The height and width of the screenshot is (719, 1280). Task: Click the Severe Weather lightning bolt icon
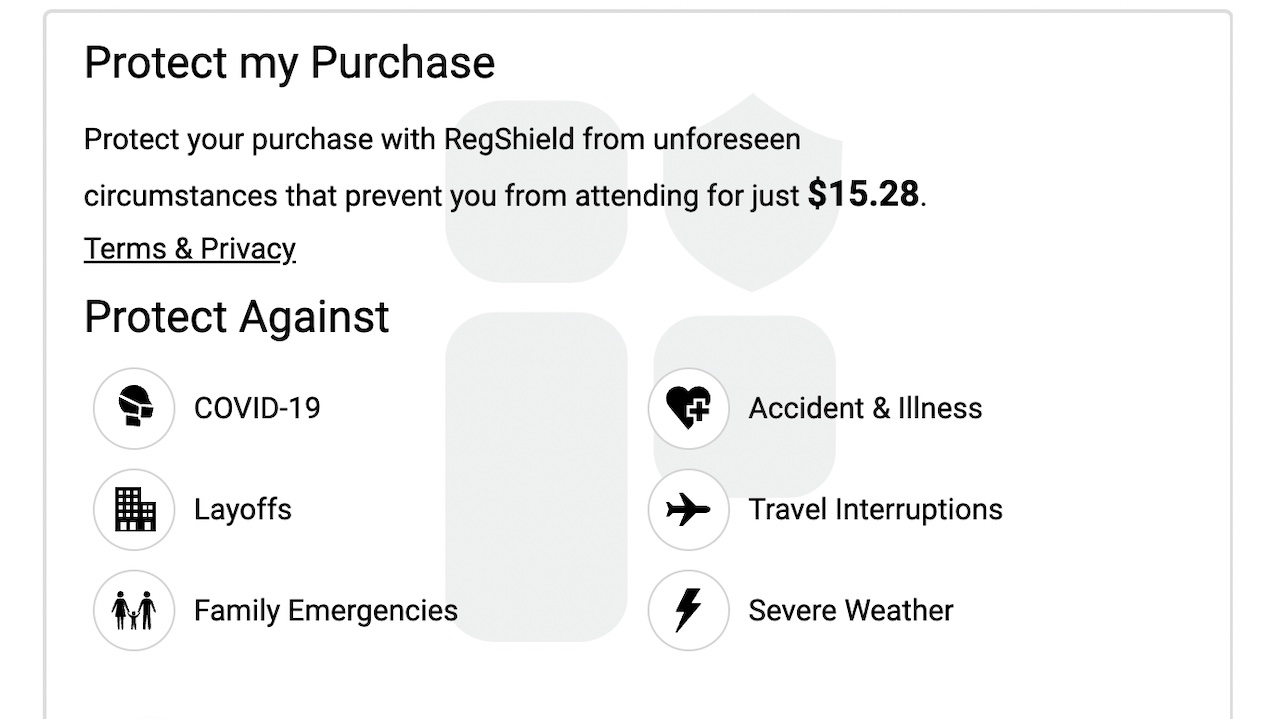tap(688, 610)
